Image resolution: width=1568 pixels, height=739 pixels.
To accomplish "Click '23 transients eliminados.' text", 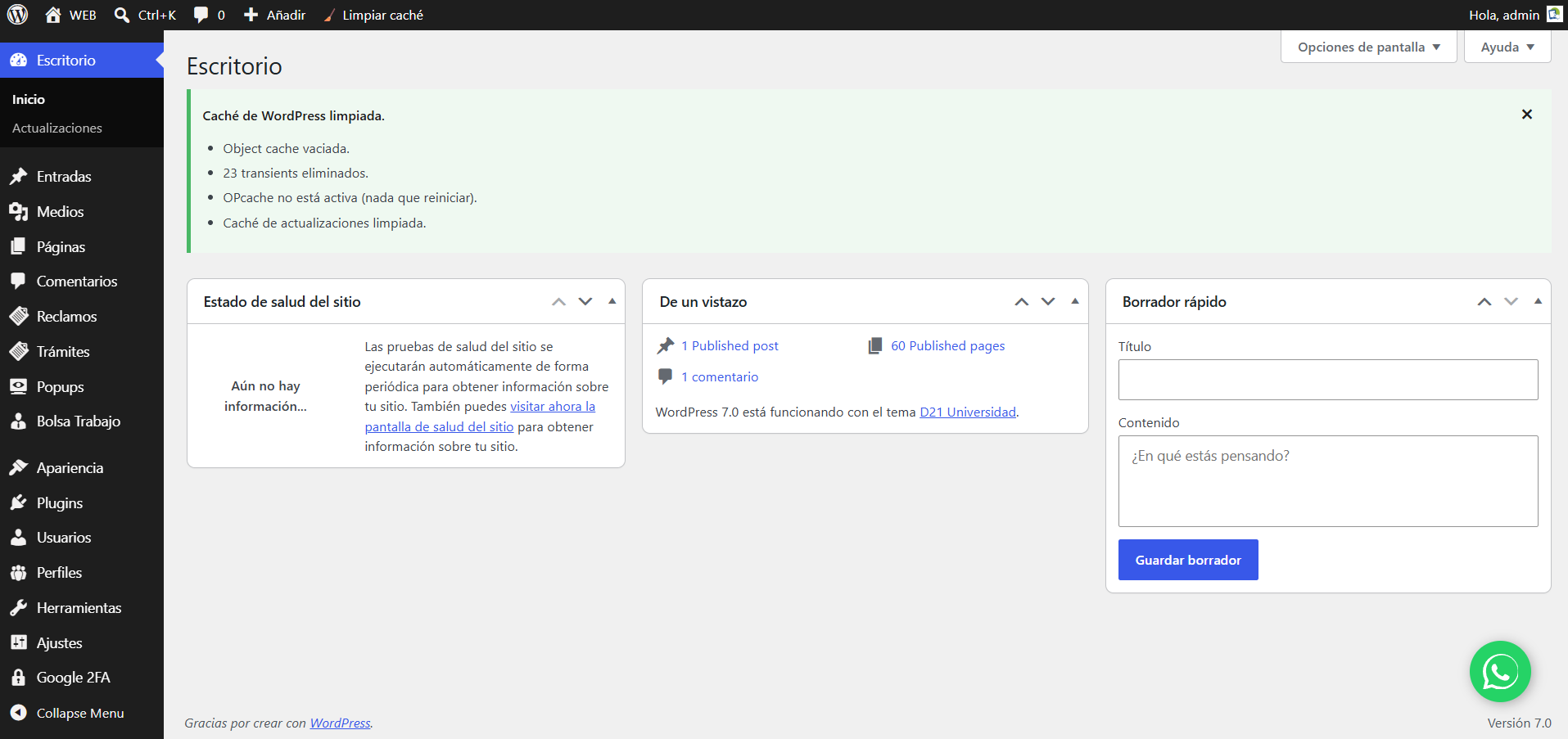I will 296,173.
